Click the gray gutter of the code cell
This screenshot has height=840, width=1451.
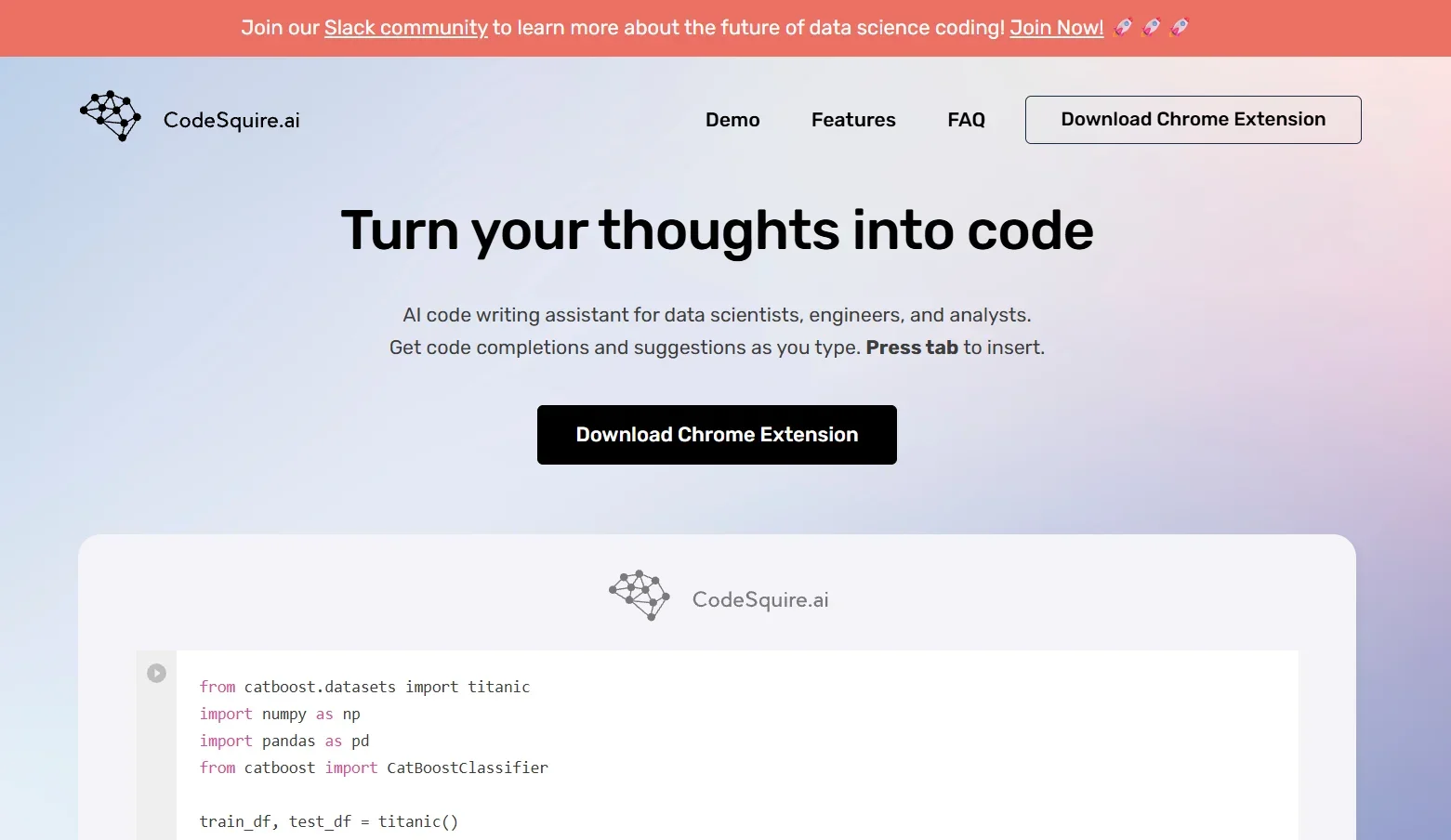155,743
